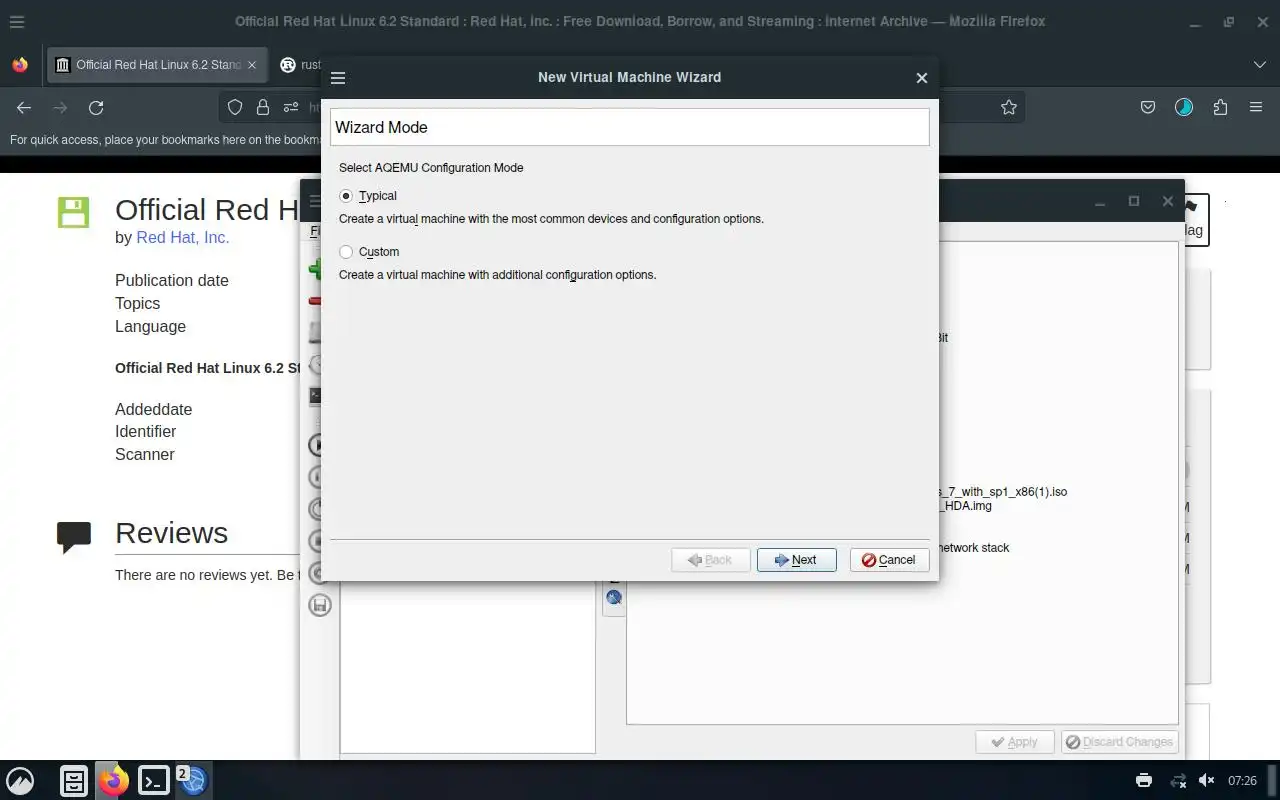Open the file manager from taskbar
The image size is (1280, 800).
coord(74,780)
